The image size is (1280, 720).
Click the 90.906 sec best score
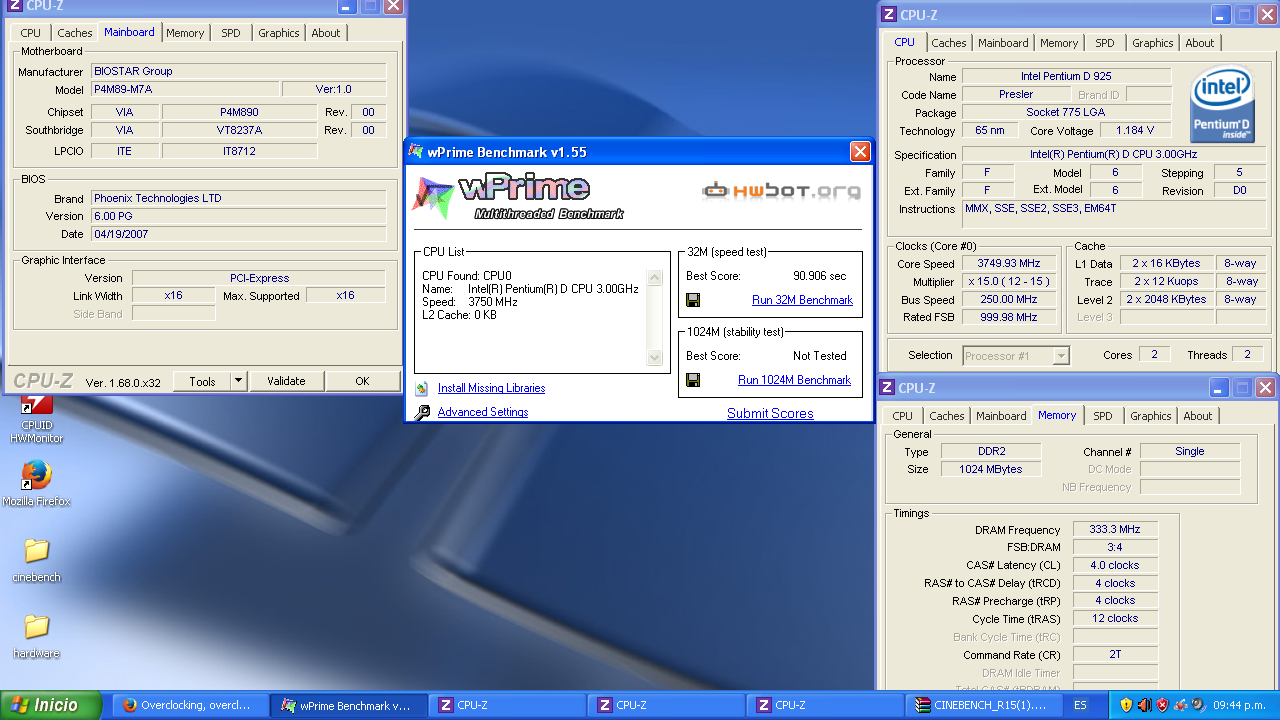820,276
